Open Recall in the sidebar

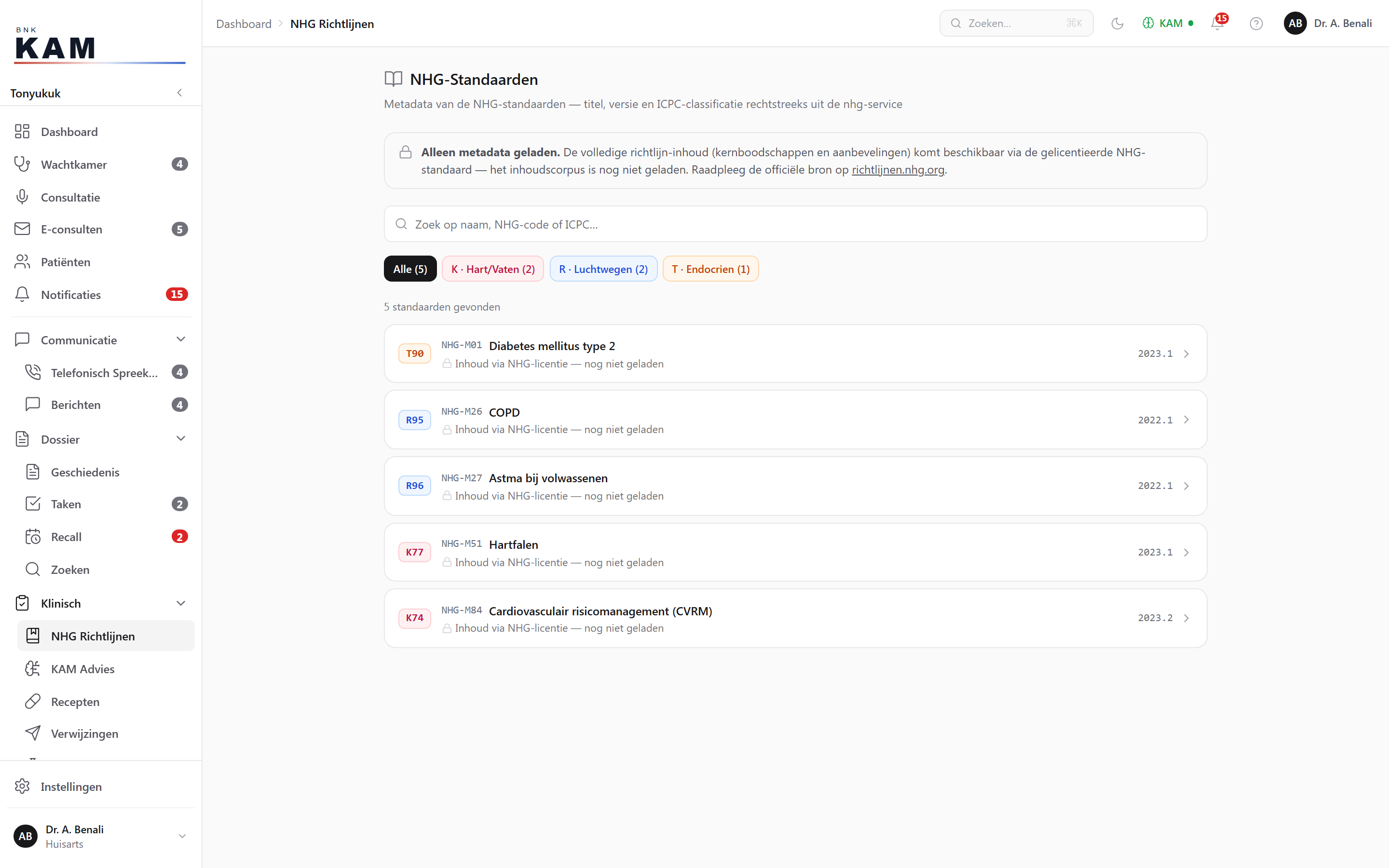coord(106,537)
